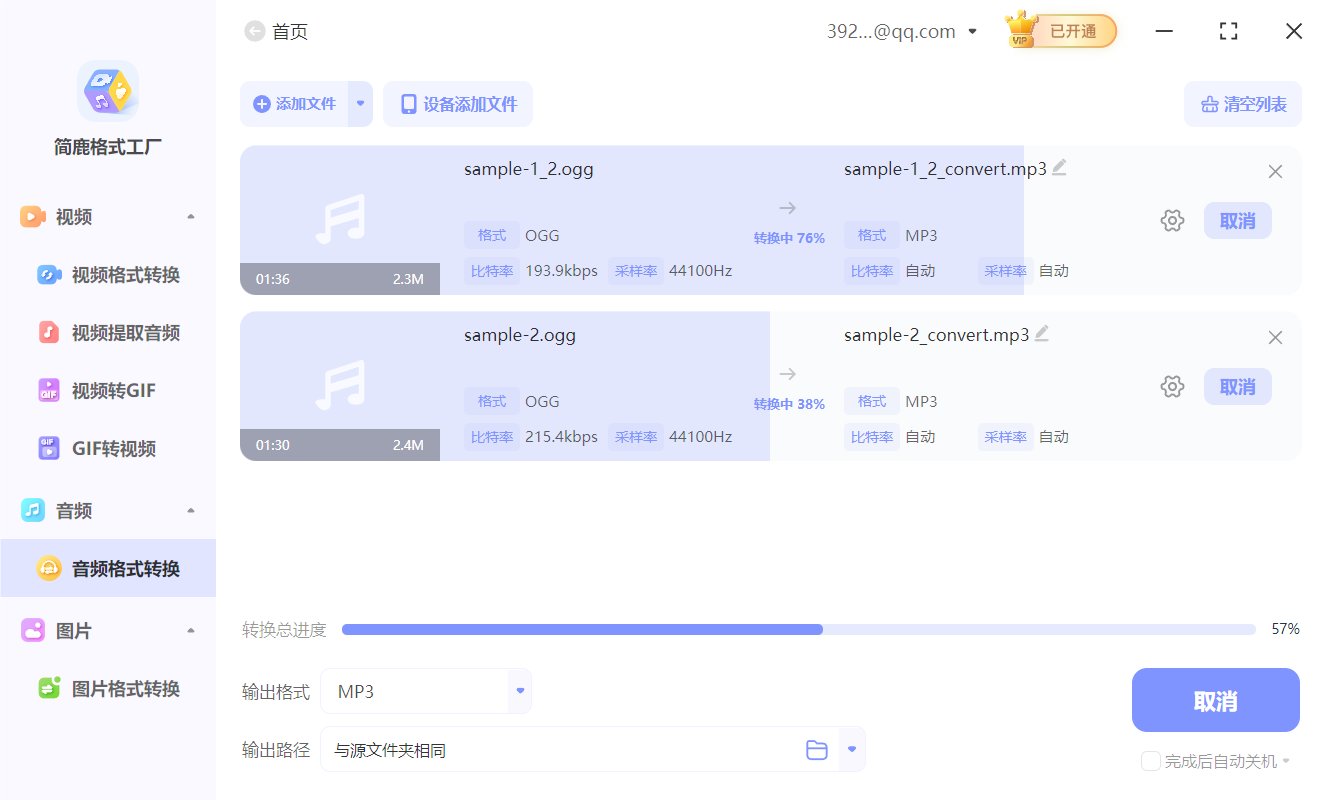1326x800 pixels.
Task: Go back to 首页
Action: pyautogui.click(x=277, y=31)
